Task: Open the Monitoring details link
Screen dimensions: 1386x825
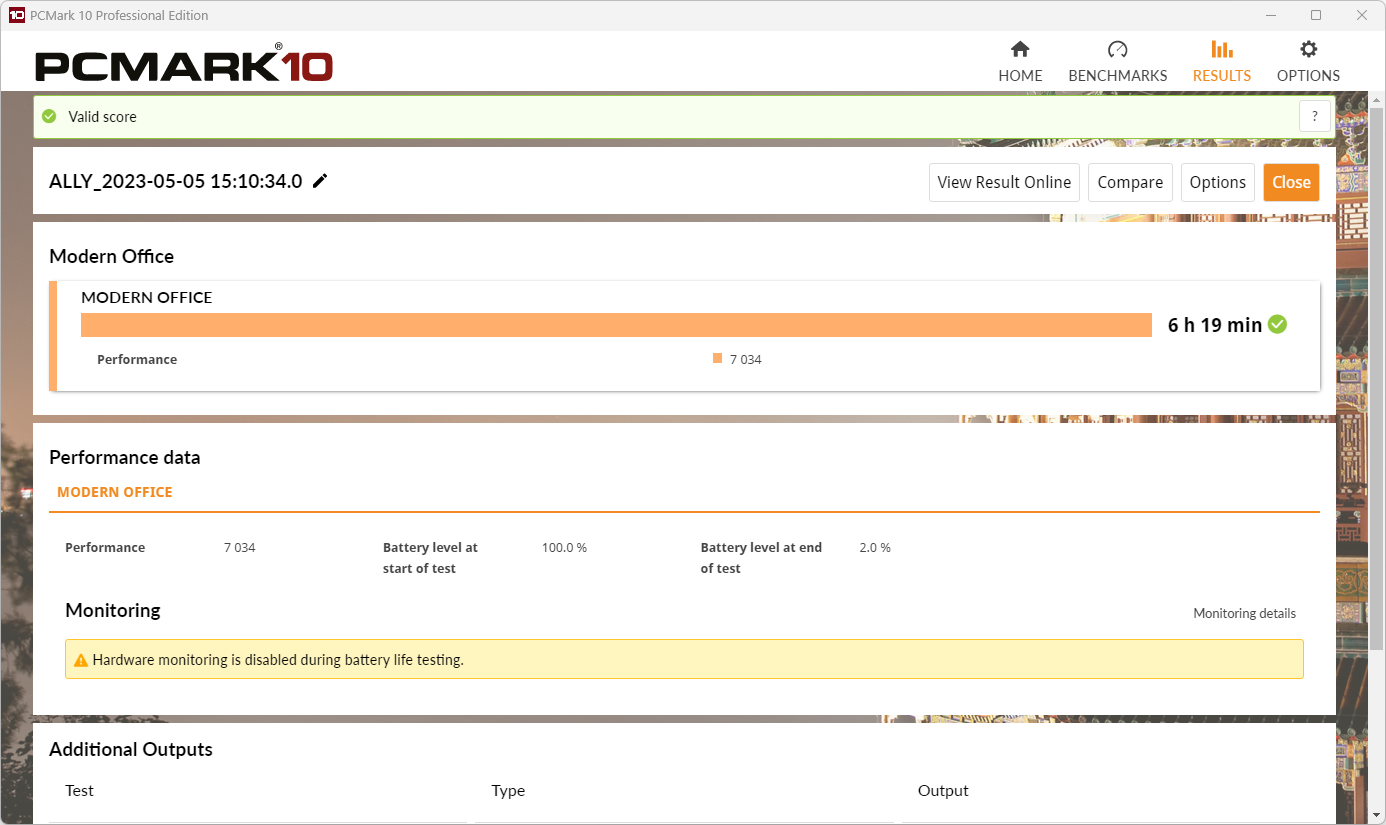Action: coord(1244,613)
